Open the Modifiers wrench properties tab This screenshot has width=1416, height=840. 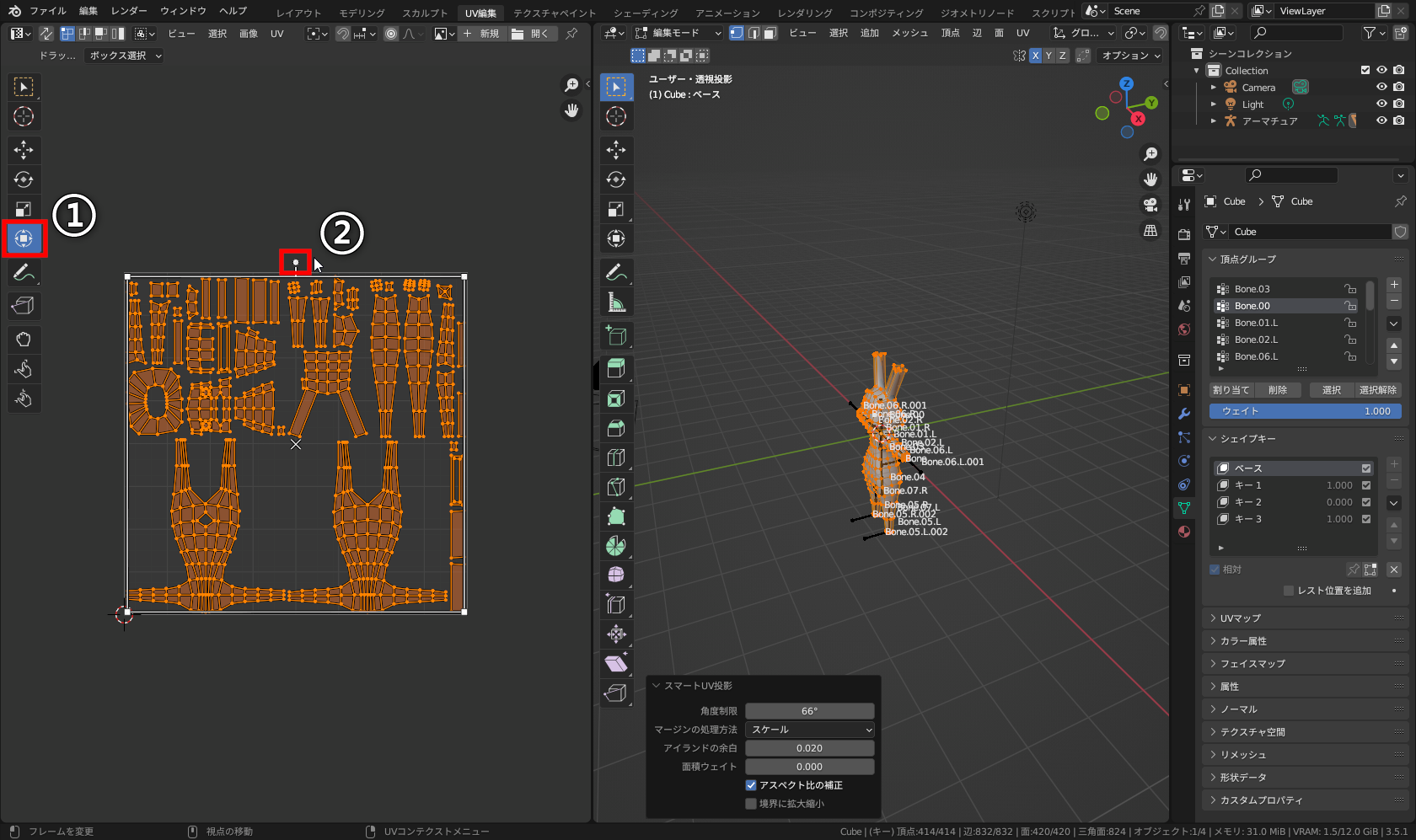pos(1184,414)
